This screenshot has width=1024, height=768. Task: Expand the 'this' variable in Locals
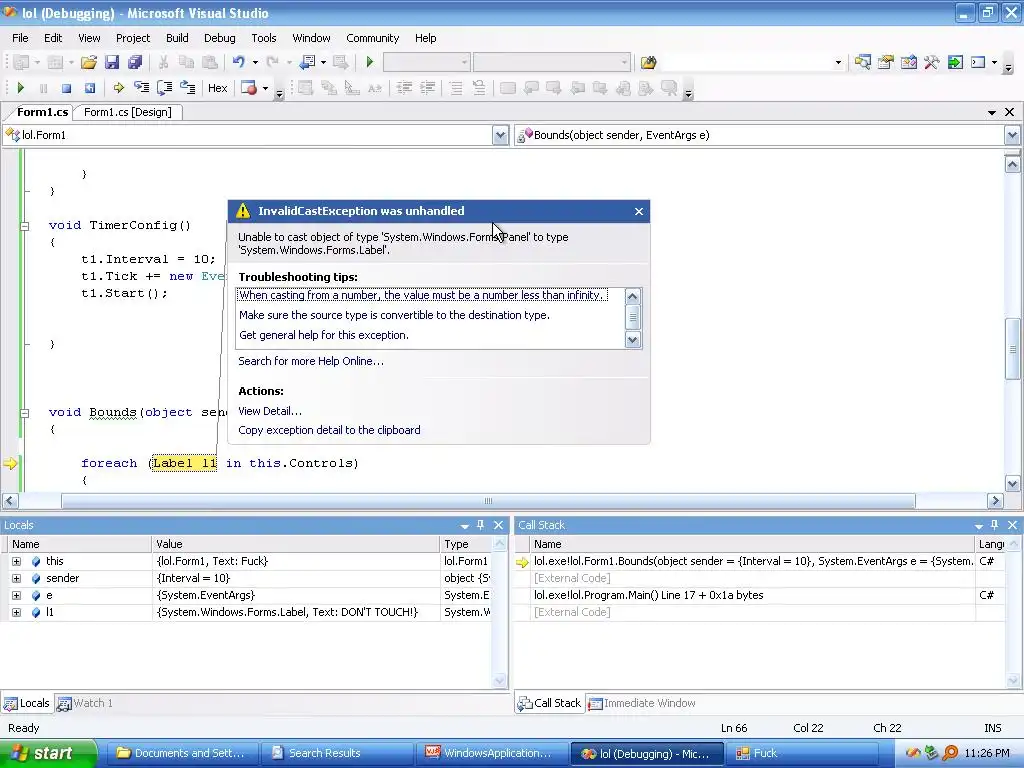(x=16, y=562)
